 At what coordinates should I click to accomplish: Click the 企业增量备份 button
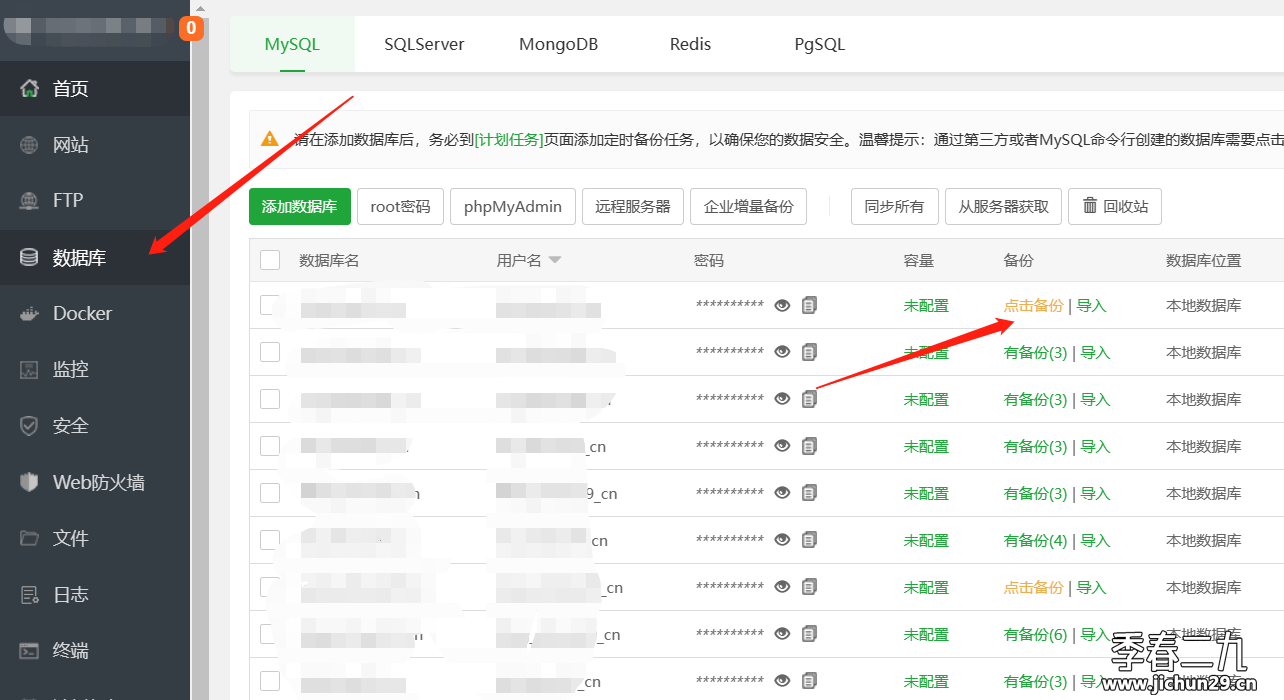(749, 207)
